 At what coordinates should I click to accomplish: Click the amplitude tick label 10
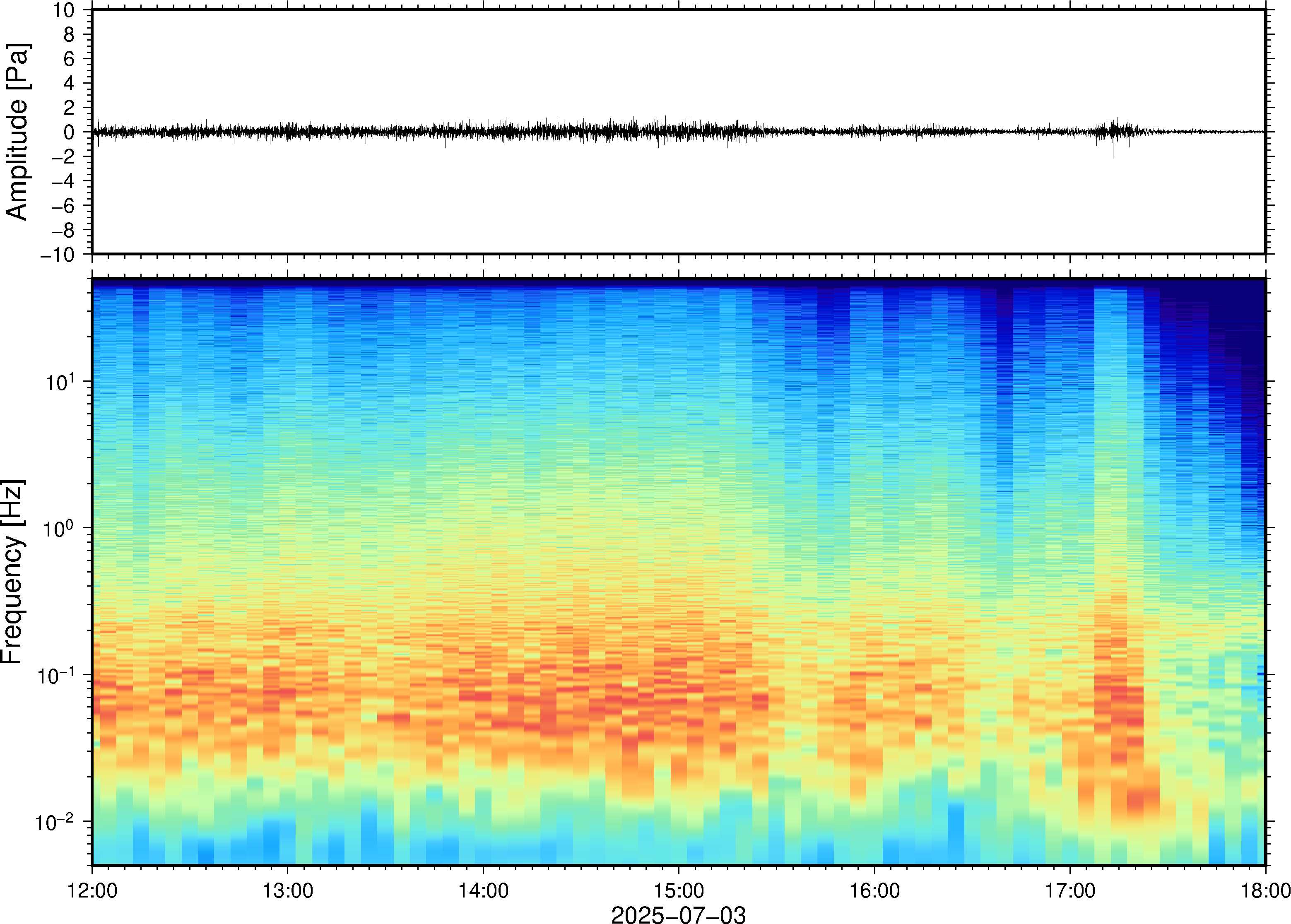(64, 10)
